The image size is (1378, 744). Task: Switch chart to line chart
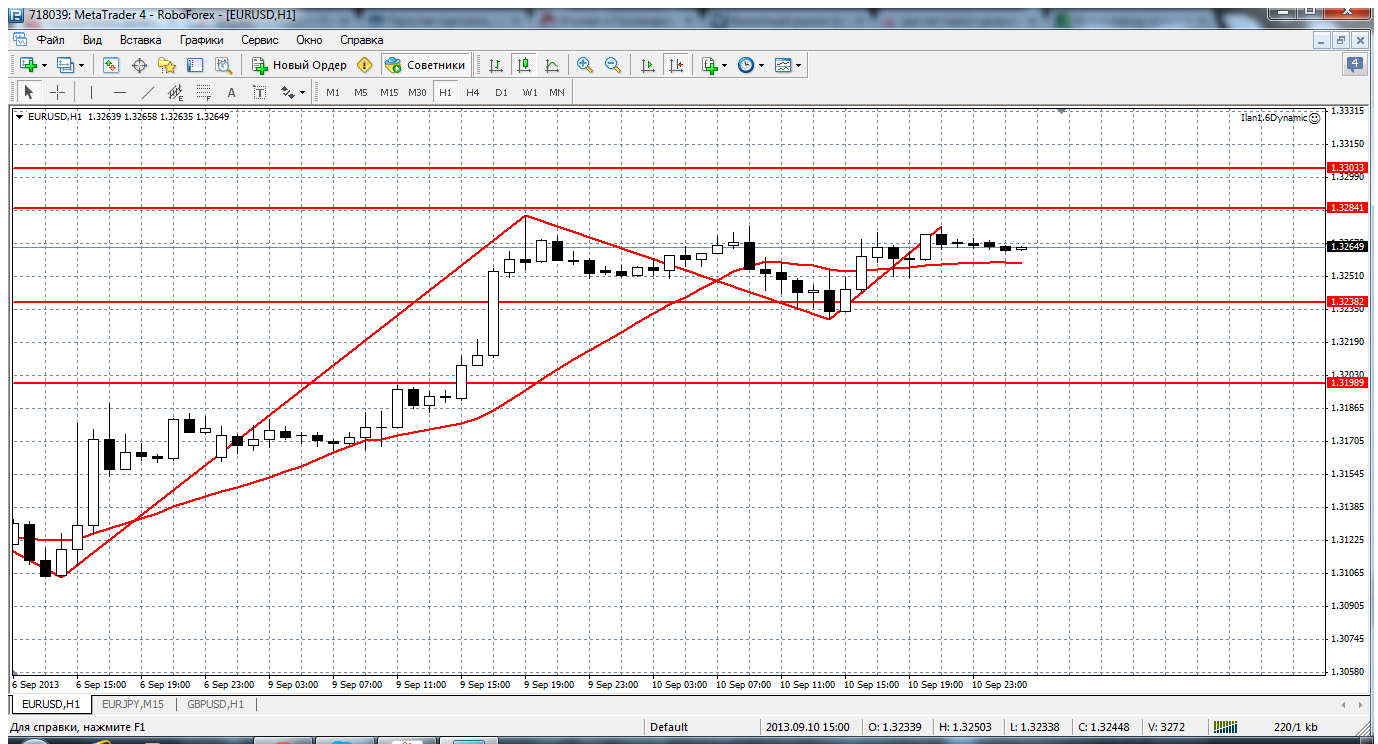point(551,65)
